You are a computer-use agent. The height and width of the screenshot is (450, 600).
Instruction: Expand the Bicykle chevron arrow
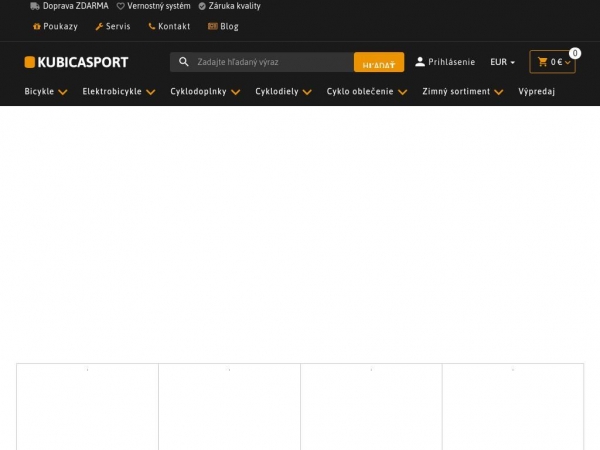click(63, 92)
